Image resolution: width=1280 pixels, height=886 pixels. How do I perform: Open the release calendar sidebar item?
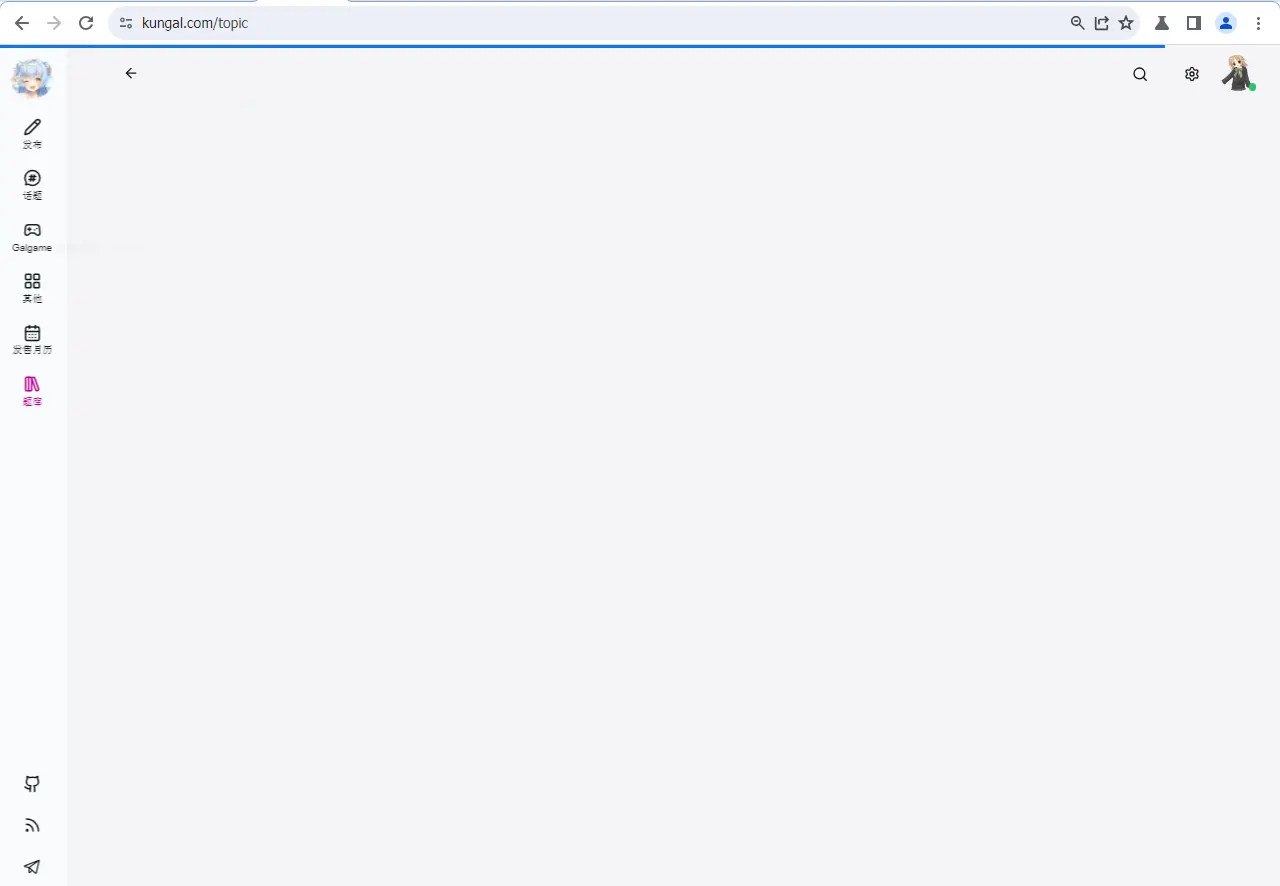pos(32,340)
